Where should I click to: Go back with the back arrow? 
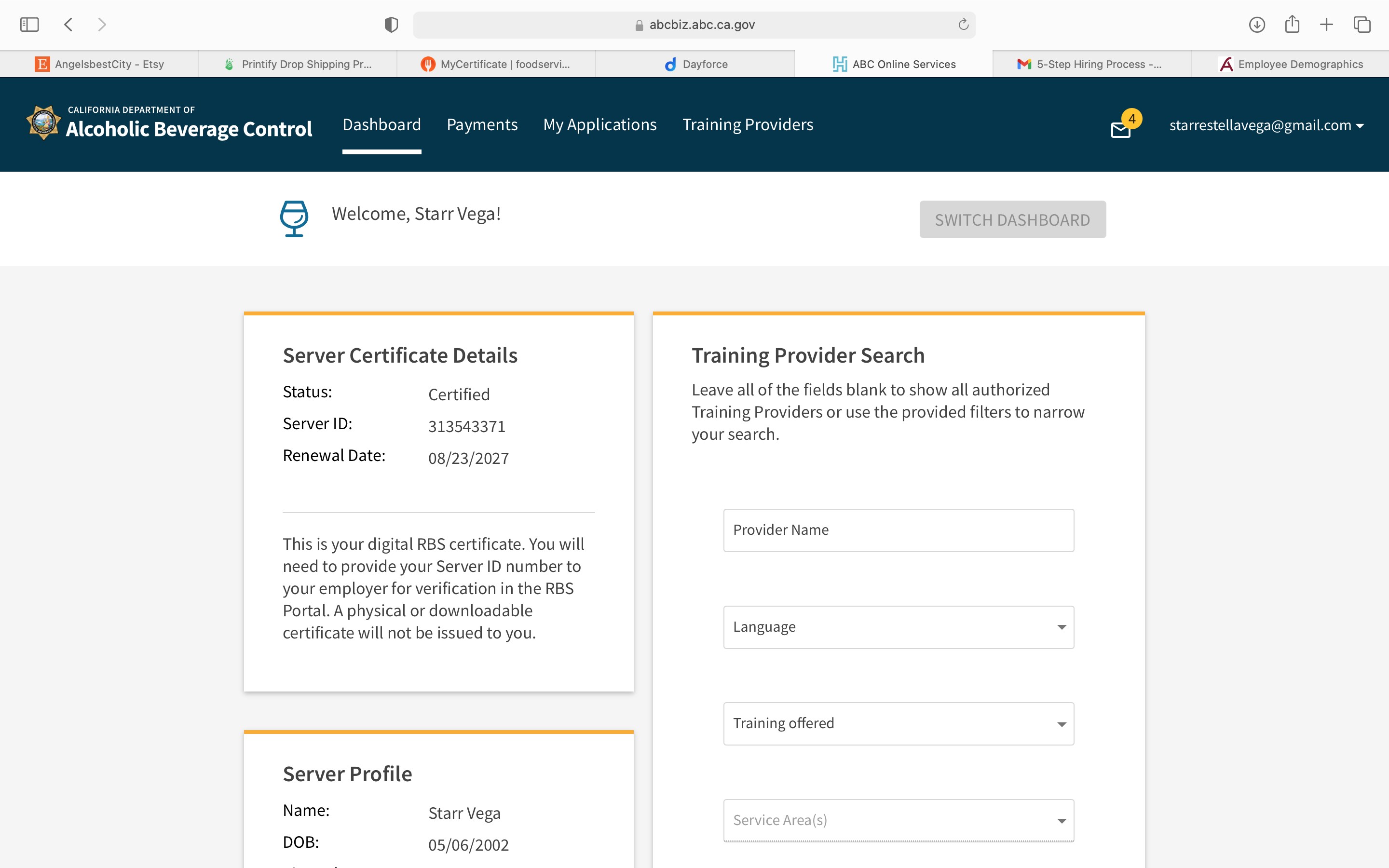click(x=69, y=25)
